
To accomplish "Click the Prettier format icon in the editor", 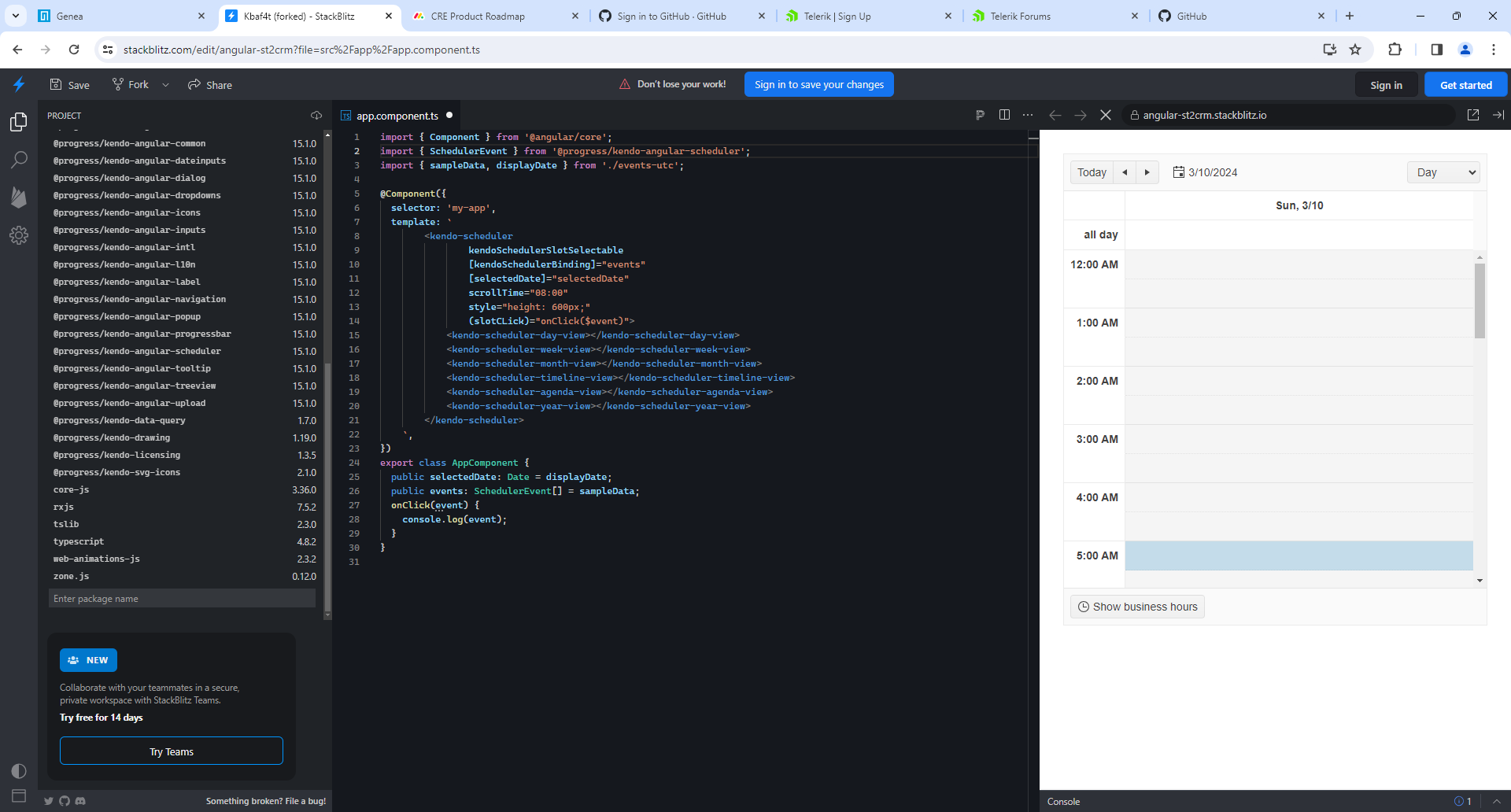I will (980, 115).
